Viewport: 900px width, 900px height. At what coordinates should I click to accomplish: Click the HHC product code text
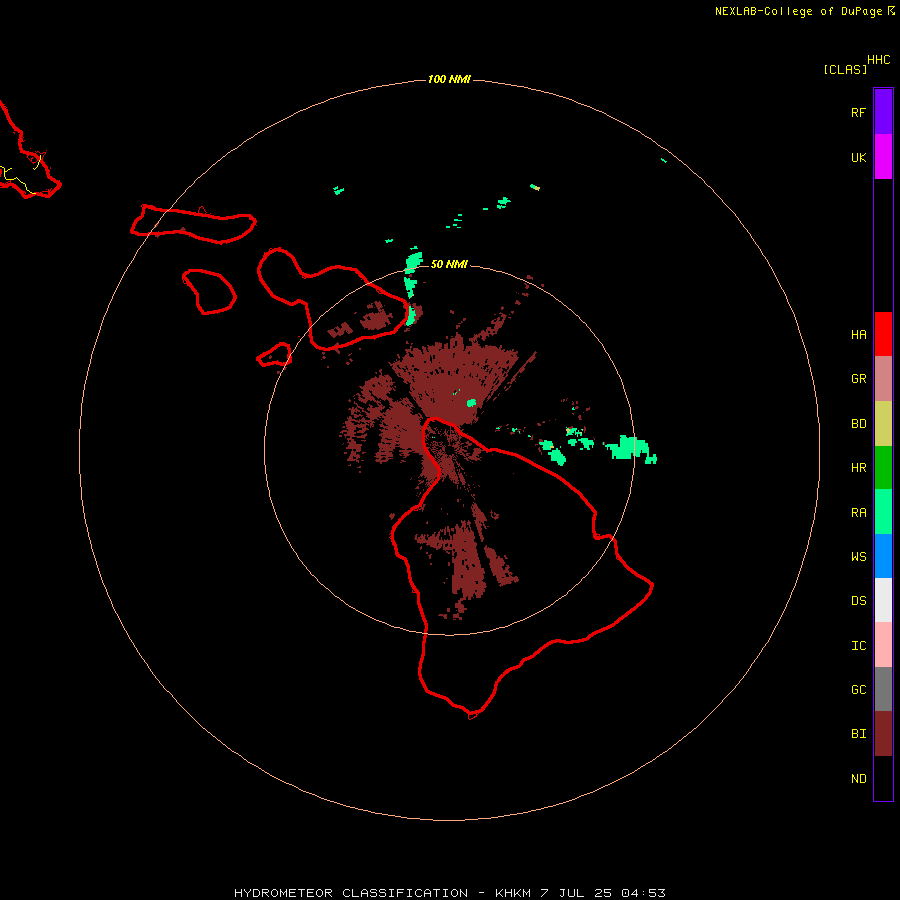[879, 60]
